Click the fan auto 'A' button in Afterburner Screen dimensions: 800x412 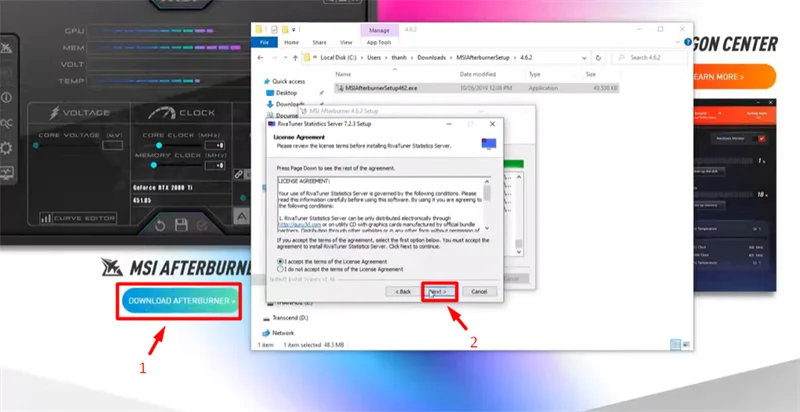click(x=242, y=216)
